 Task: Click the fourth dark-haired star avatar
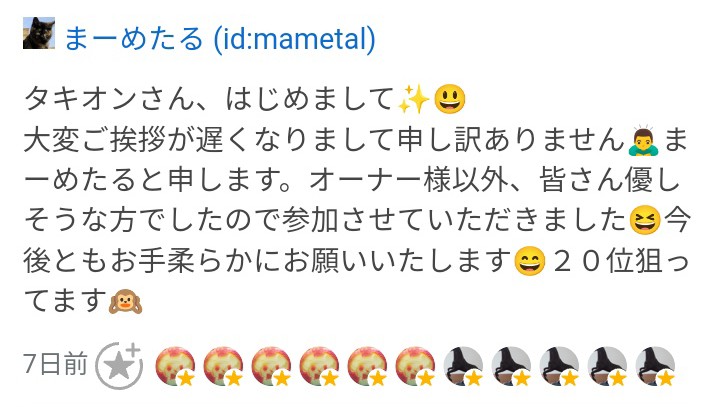607,366
